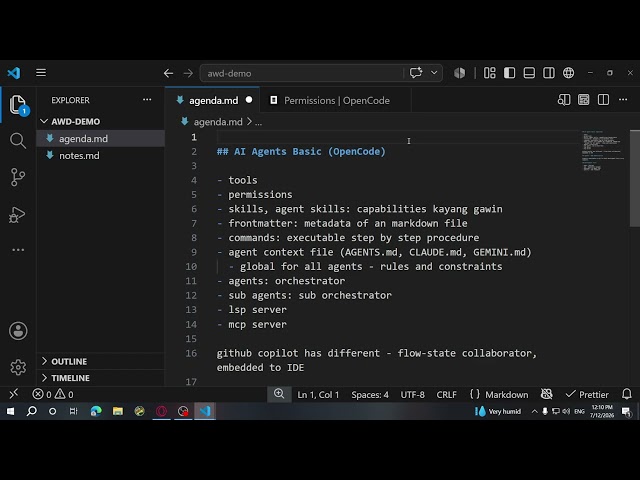Open Windows taskbar search
This screenshot has width=640, height=480.
tap(31, 411)
